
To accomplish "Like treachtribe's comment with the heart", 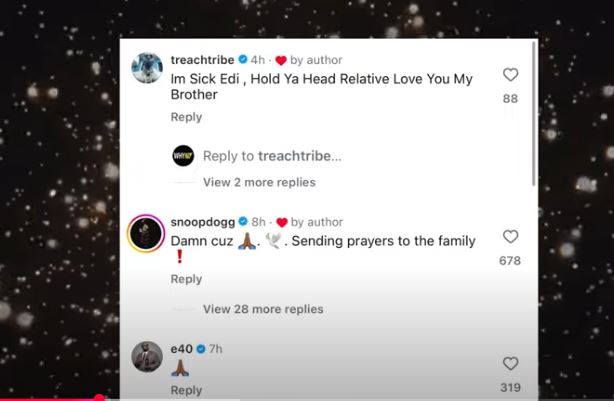I will [510, 74].
